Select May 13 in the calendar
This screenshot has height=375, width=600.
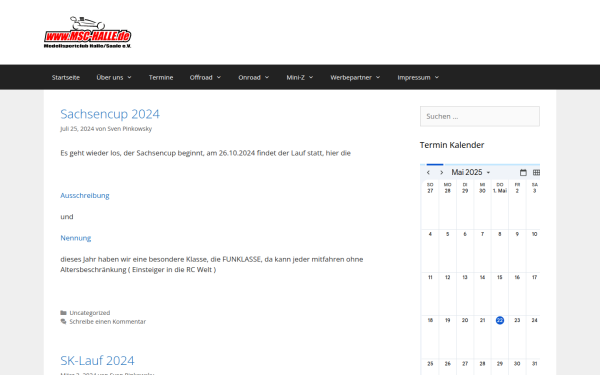[465, 277]
